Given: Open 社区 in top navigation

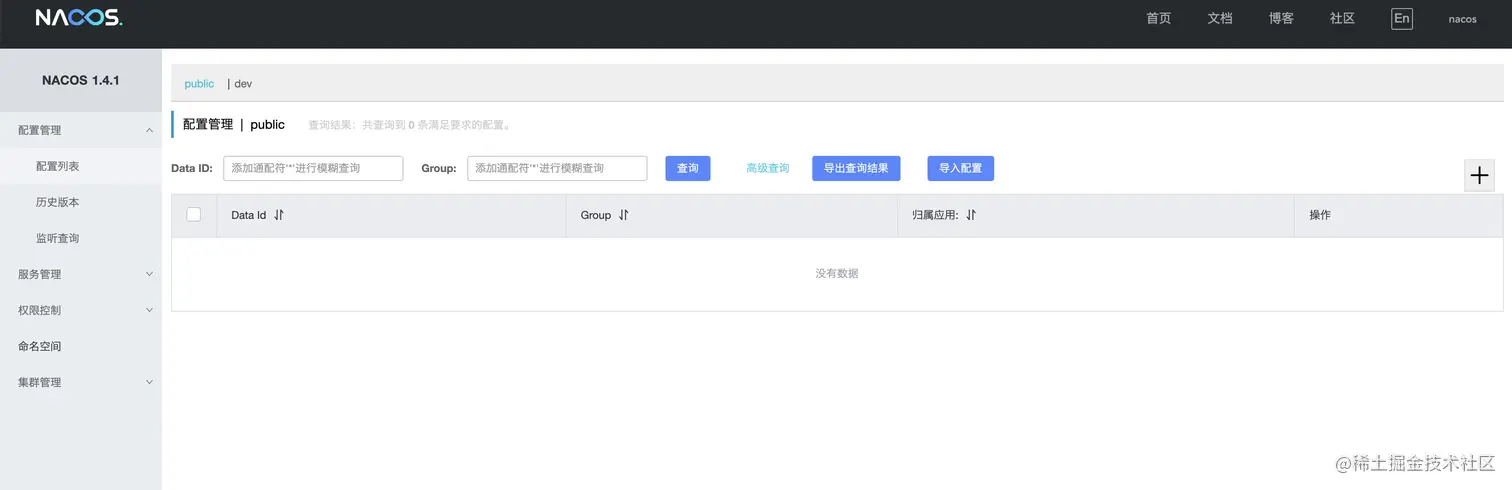Looking at the screenshot, I should (1342, 18).
